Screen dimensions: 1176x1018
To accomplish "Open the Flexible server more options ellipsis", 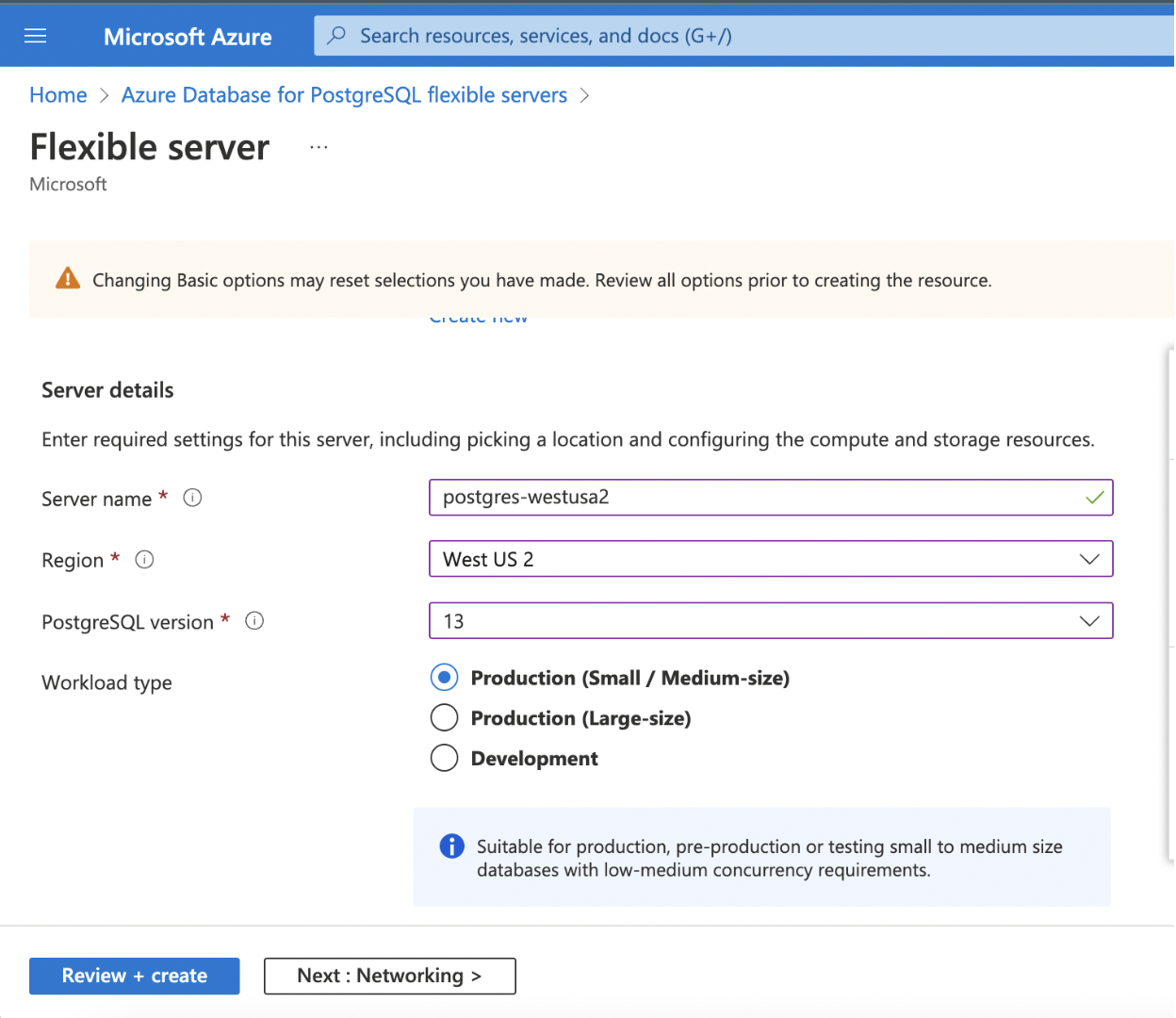I will coord(318,147).
